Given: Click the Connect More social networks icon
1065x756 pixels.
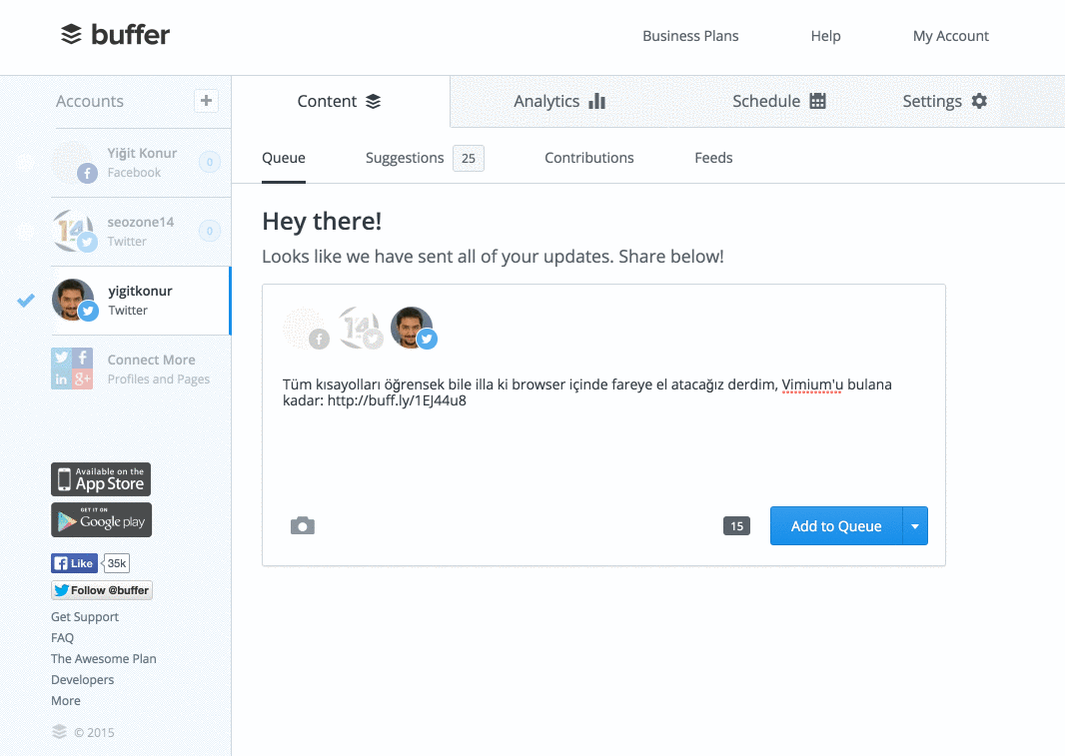Looking at the screenshot, I should pos(72,369).
